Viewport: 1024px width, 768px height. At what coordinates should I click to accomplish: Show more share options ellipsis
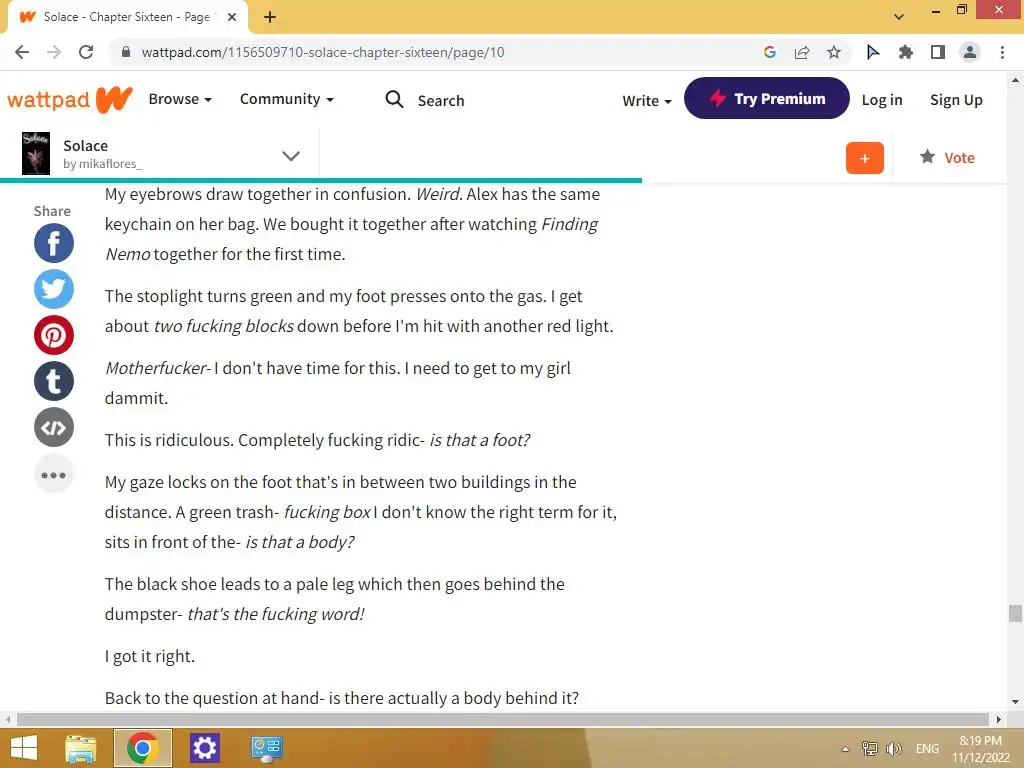pyautogui.click(x=54, y=474)
